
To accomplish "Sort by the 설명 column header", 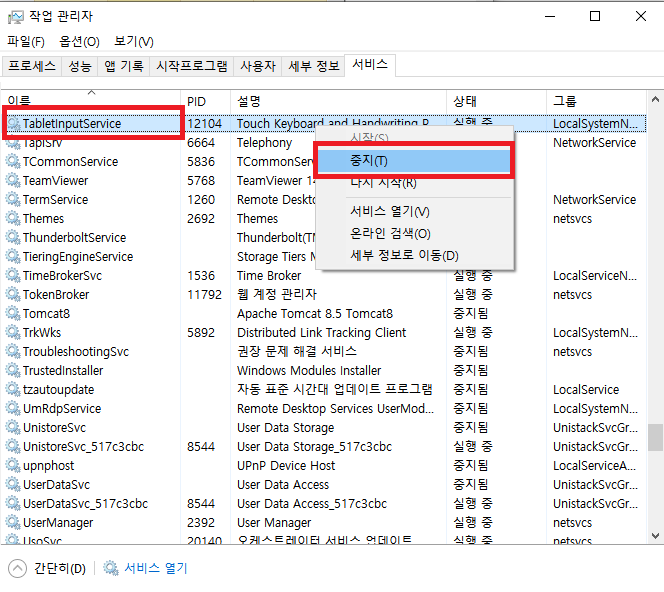I will (338, 101).
